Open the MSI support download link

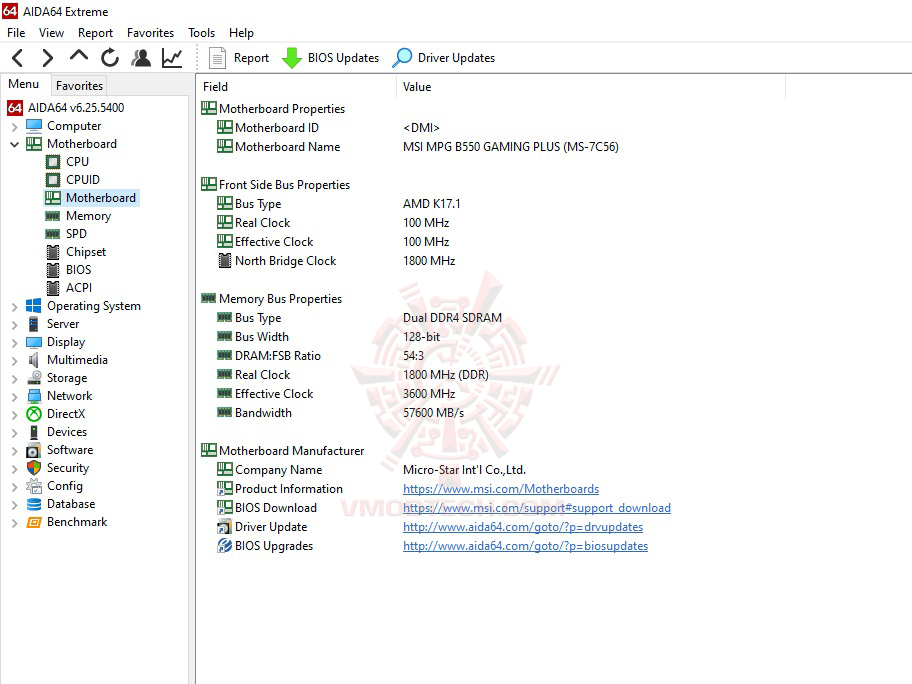(537, 508)
